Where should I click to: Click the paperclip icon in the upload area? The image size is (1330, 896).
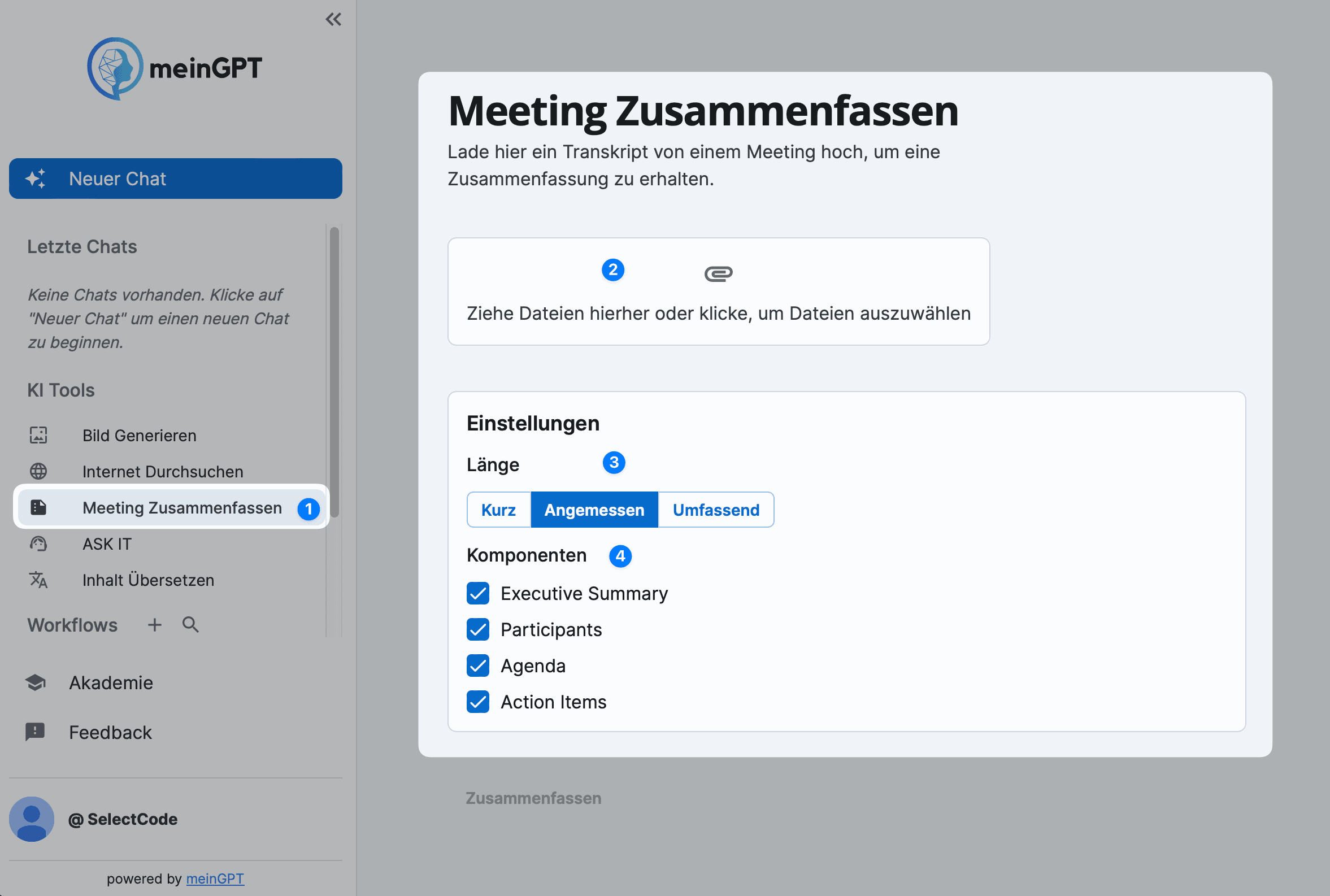point(719,272)
